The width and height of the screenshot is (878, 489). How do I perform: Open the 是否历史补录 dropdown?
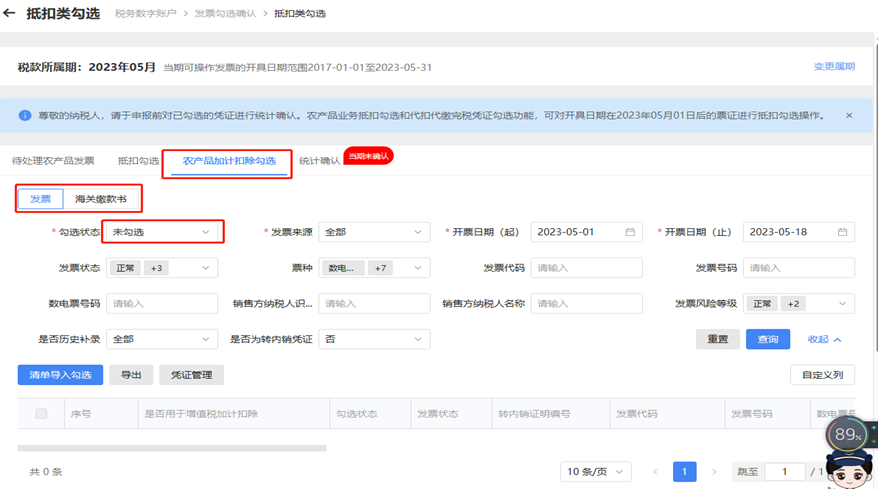click(162, 339)
